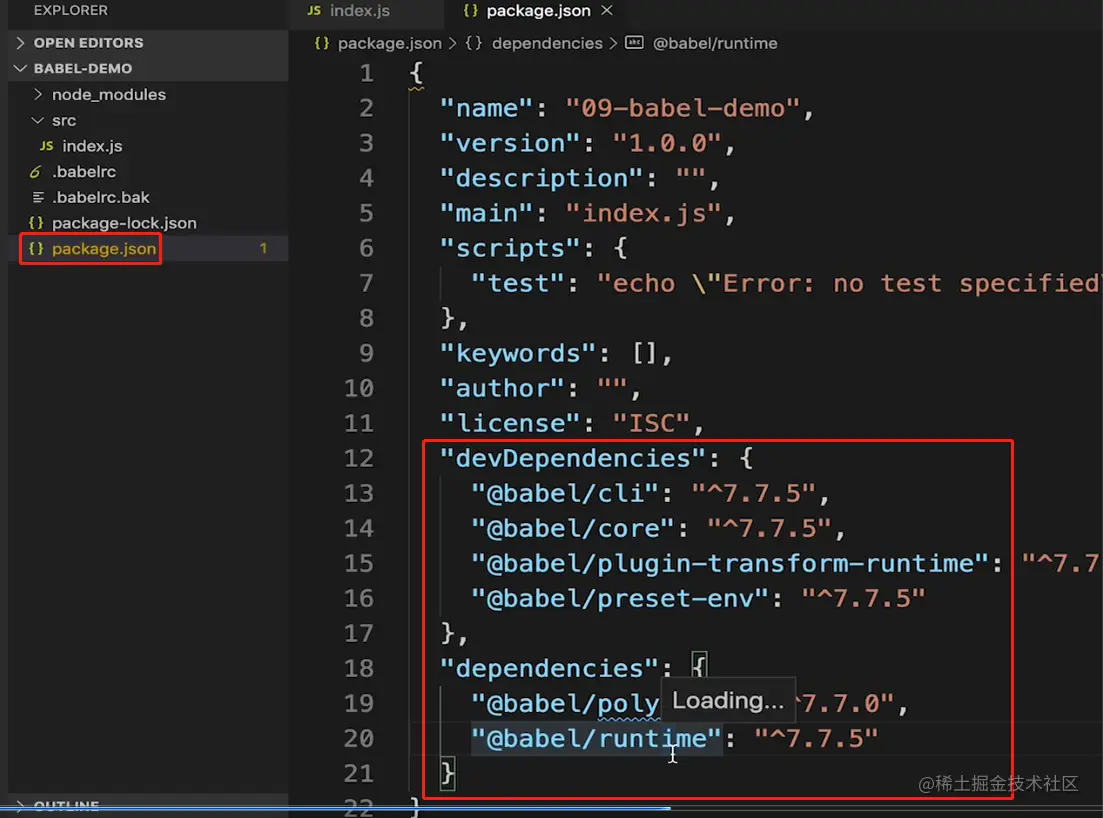The image size is (1103, 818).
Task: Click line number 12 in the gutter
Action: [359, 459]
